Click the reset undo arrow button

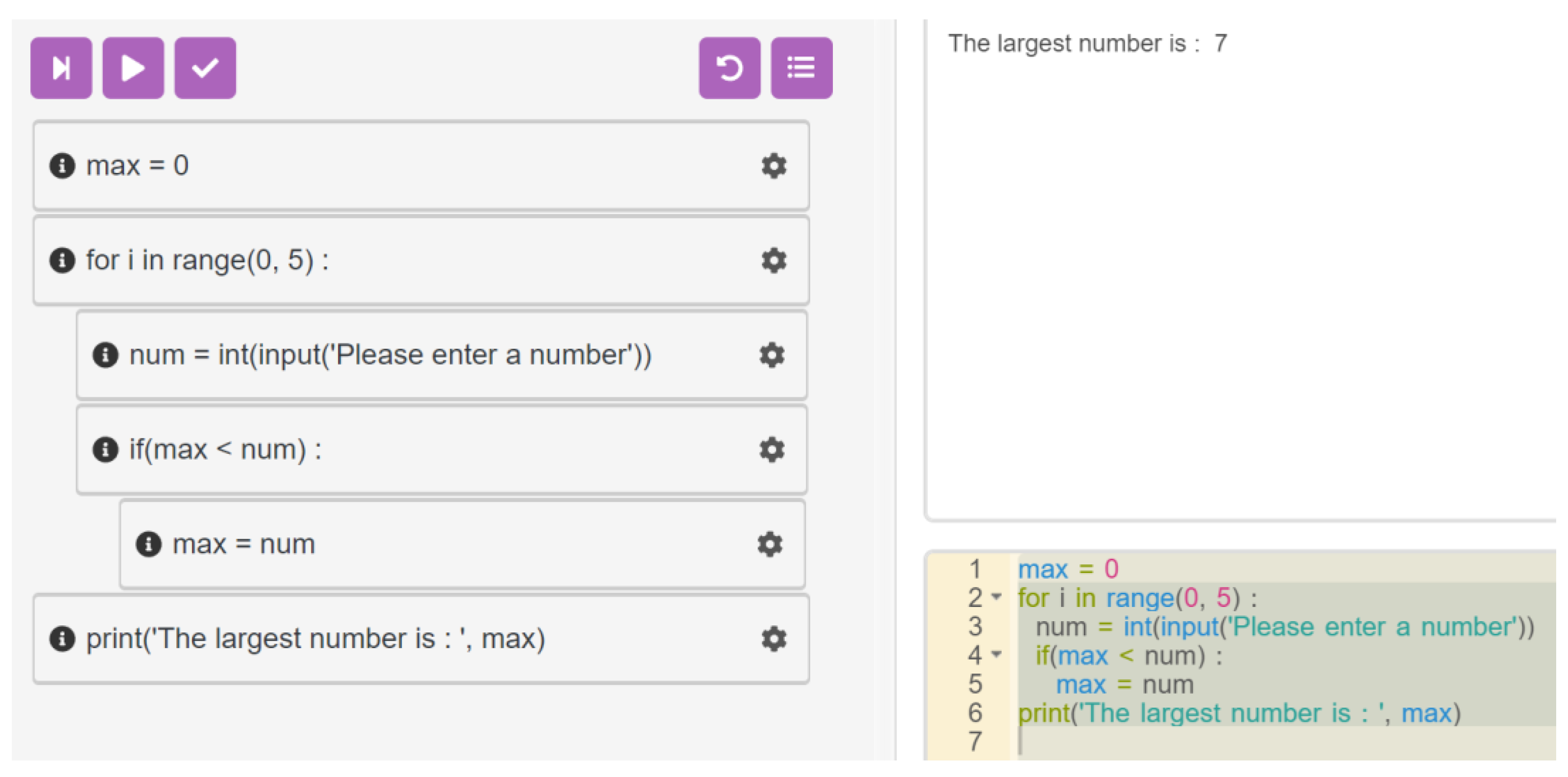(x=728, y=68)
